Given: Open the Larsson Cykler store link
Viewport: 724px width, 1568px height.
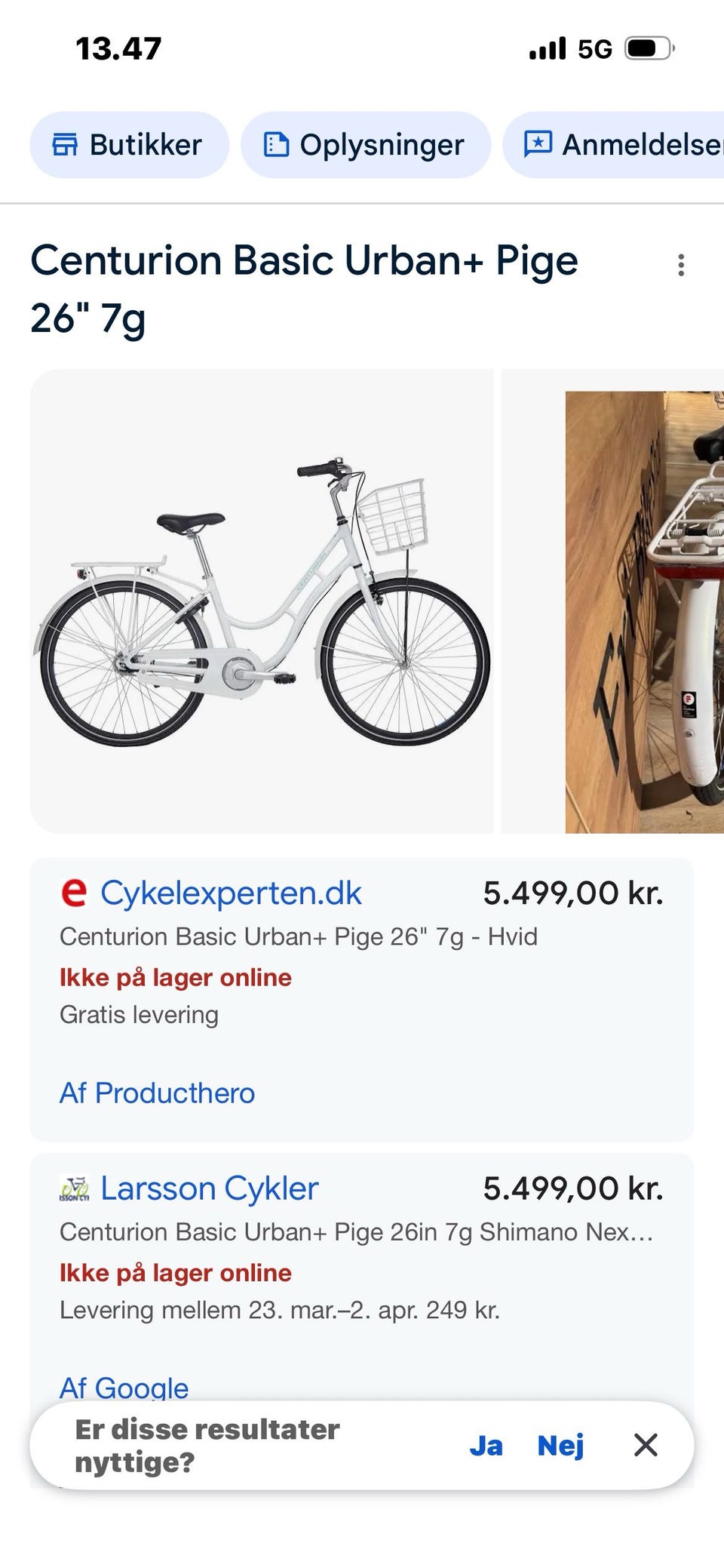Looking at the screenshot, I should 210,1188.
